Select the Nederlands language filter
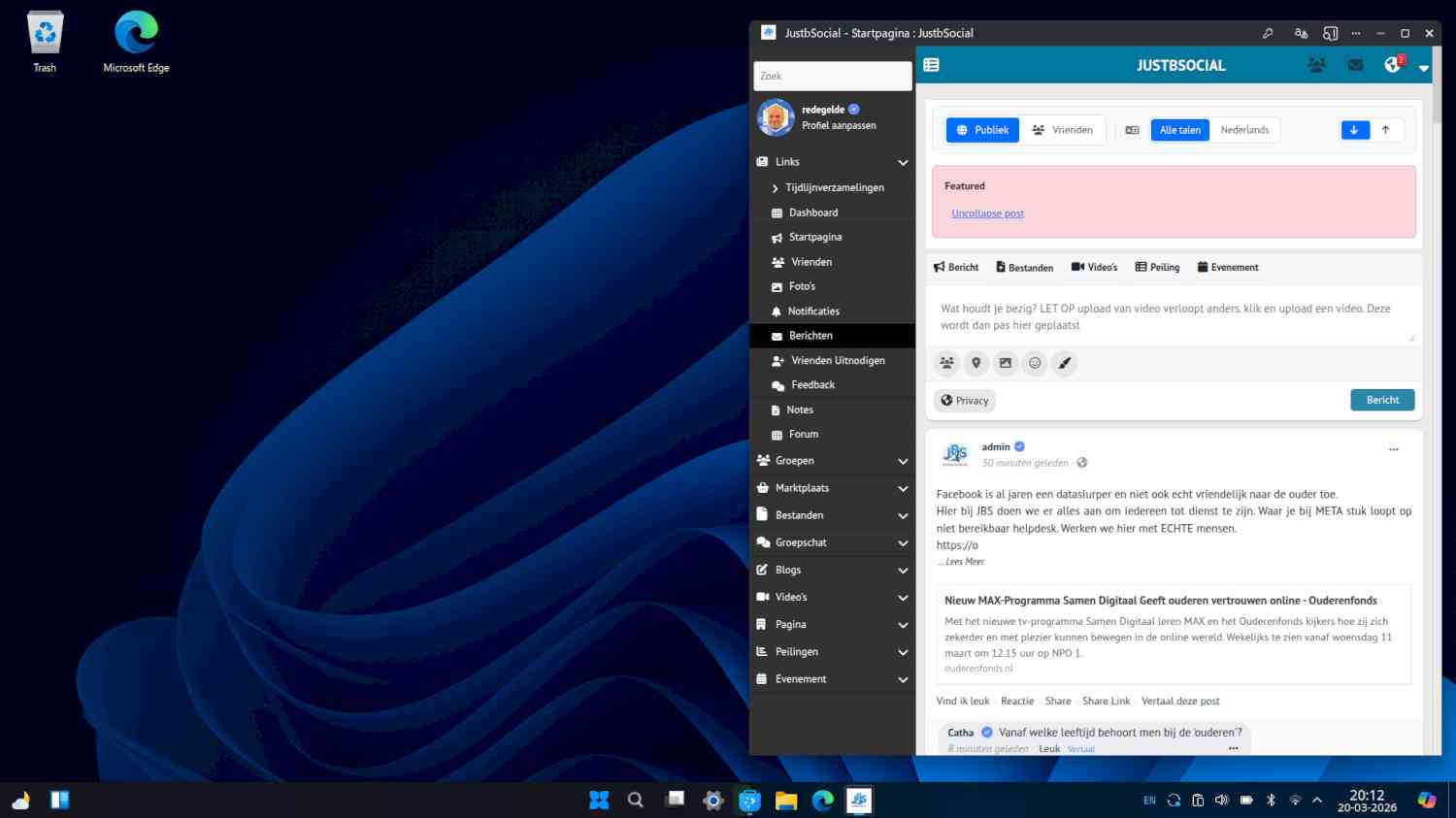The height and width of the screenshot is (818, 1456). pyautogui.click(x=1244, y=130)
